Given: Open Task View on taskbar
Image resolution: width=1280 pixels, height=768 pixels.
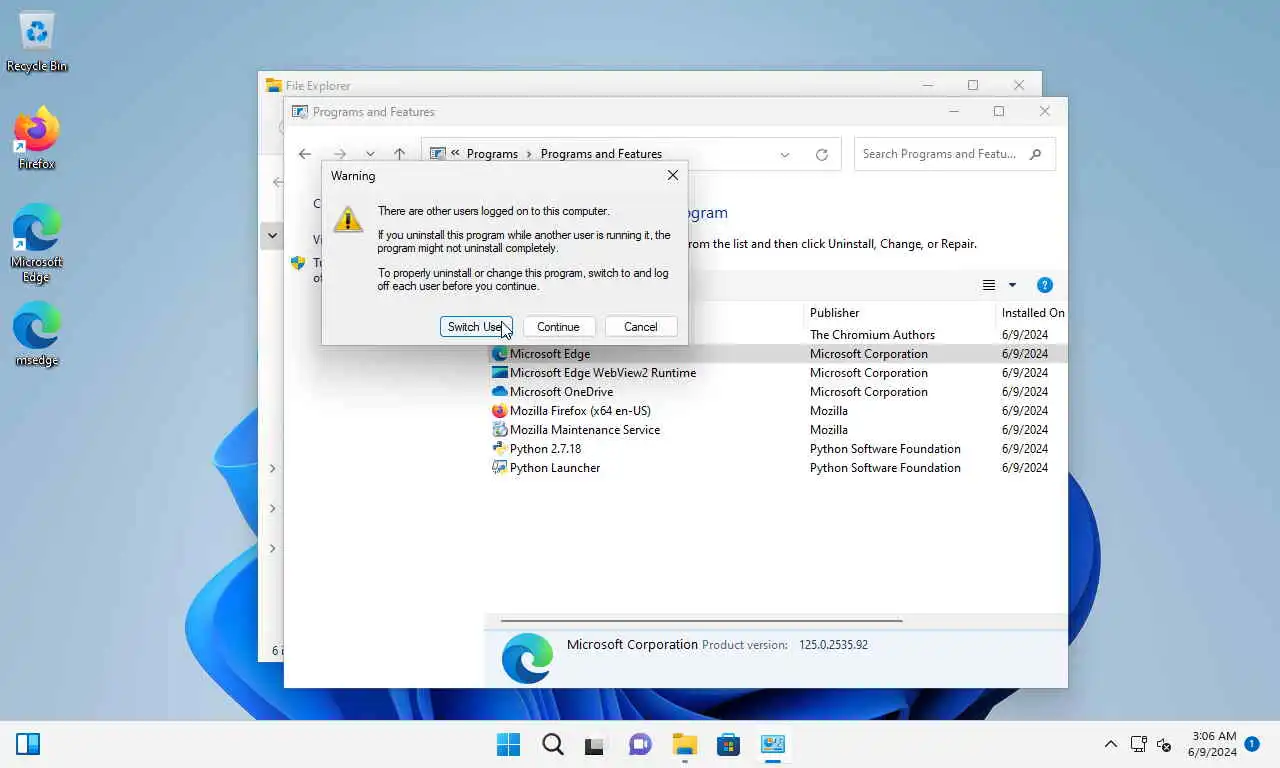Looking at the screenshot, I should pos(596,744).
